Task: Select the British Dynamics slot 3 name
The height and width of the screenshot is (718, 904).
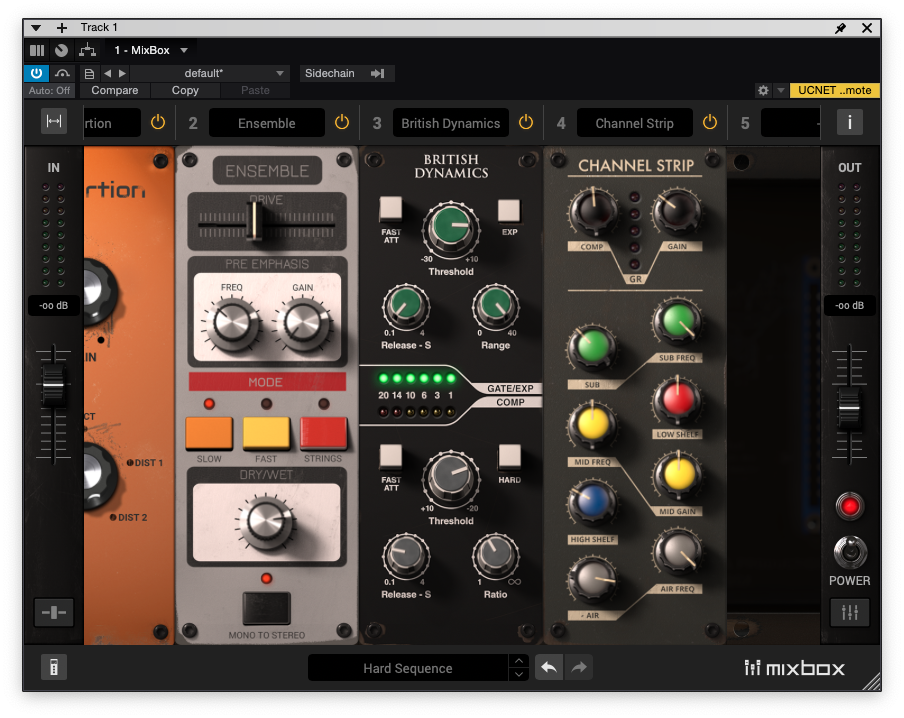Action: pyautogui.click(x=451, y=123)
